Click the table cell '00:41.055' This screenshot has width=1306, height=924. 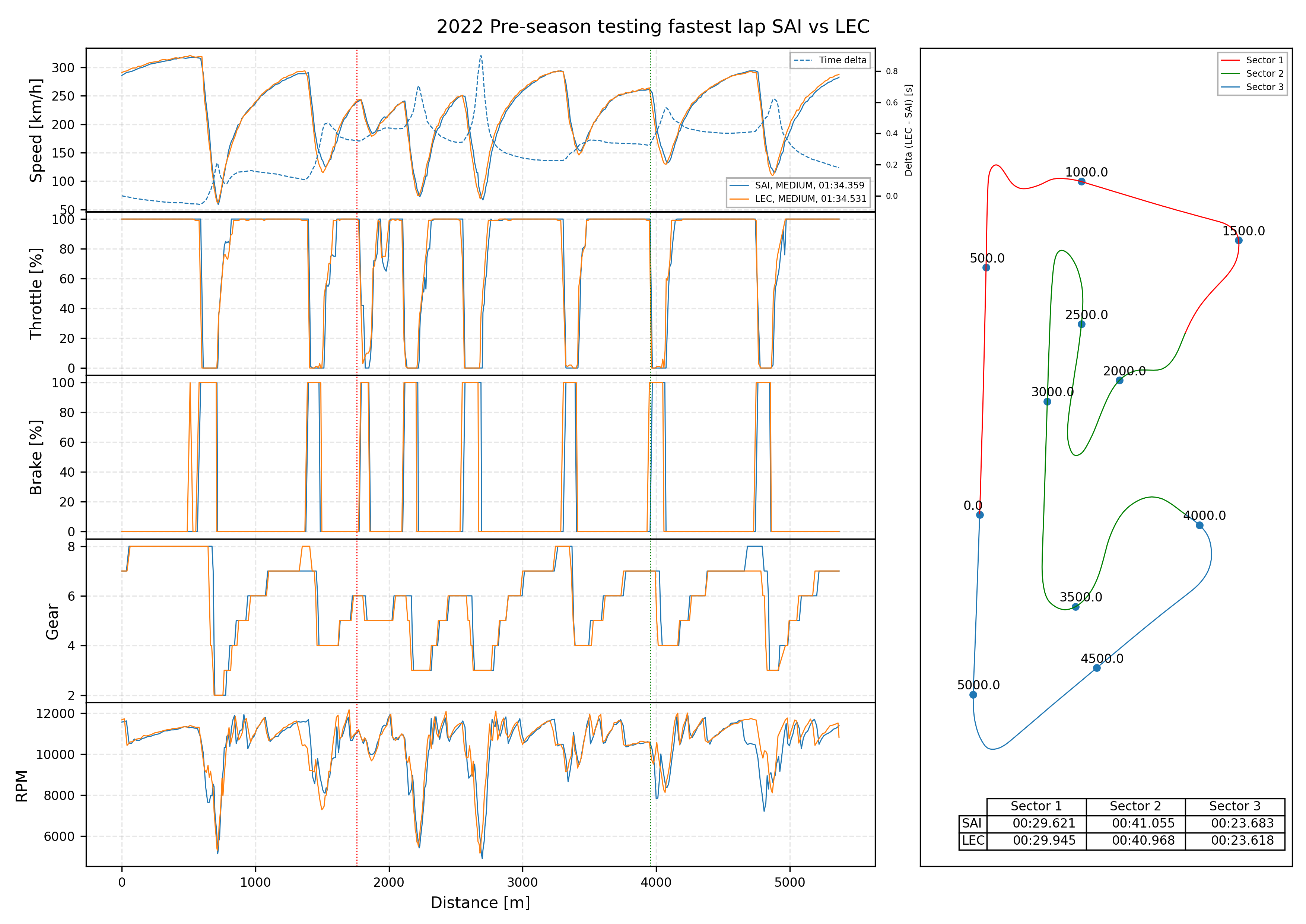[x=1136, y=824]
